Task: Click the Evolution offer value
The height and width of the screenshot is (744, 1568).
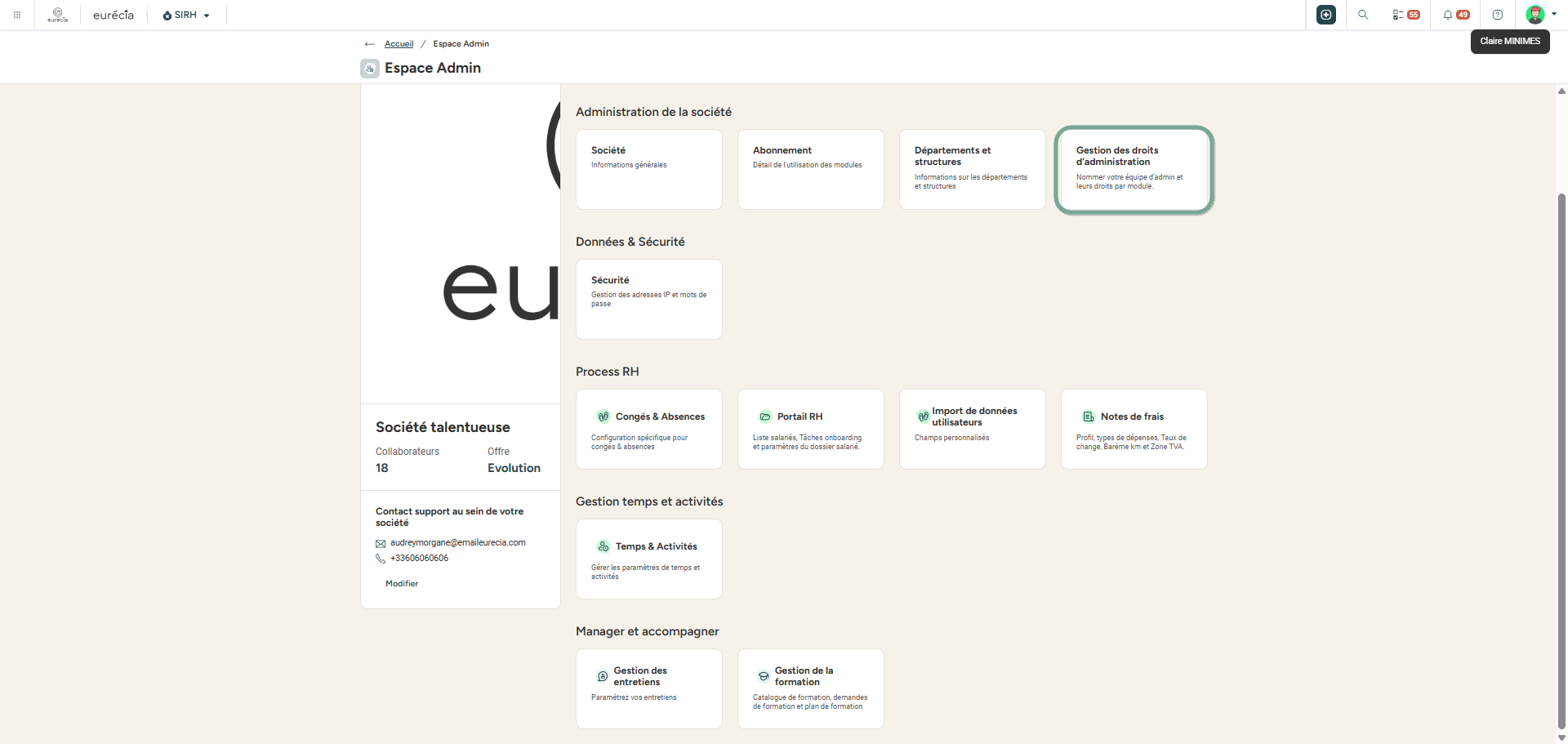Action: pos(514,468)
